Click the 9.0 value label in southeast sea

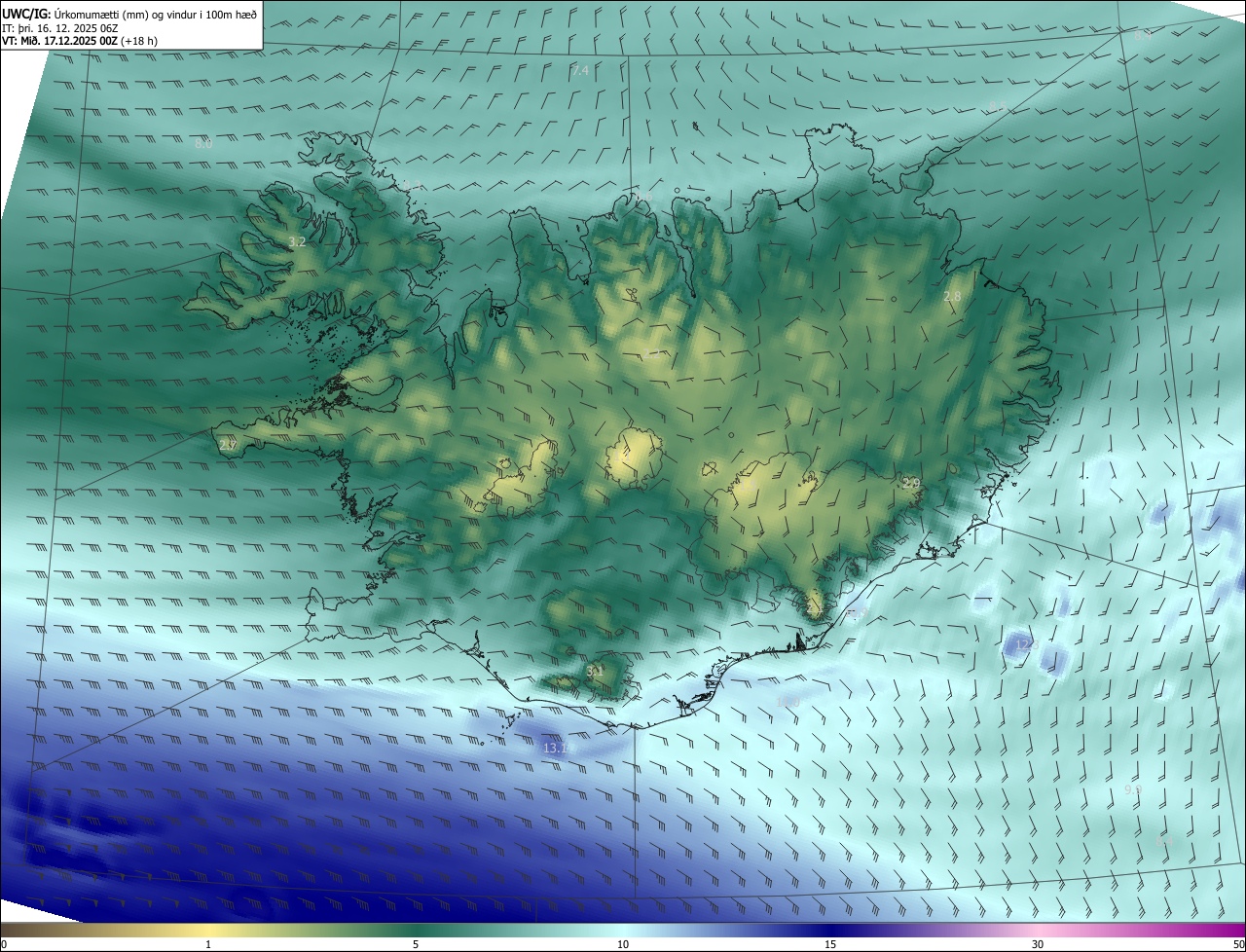(x=1133, y=789)
